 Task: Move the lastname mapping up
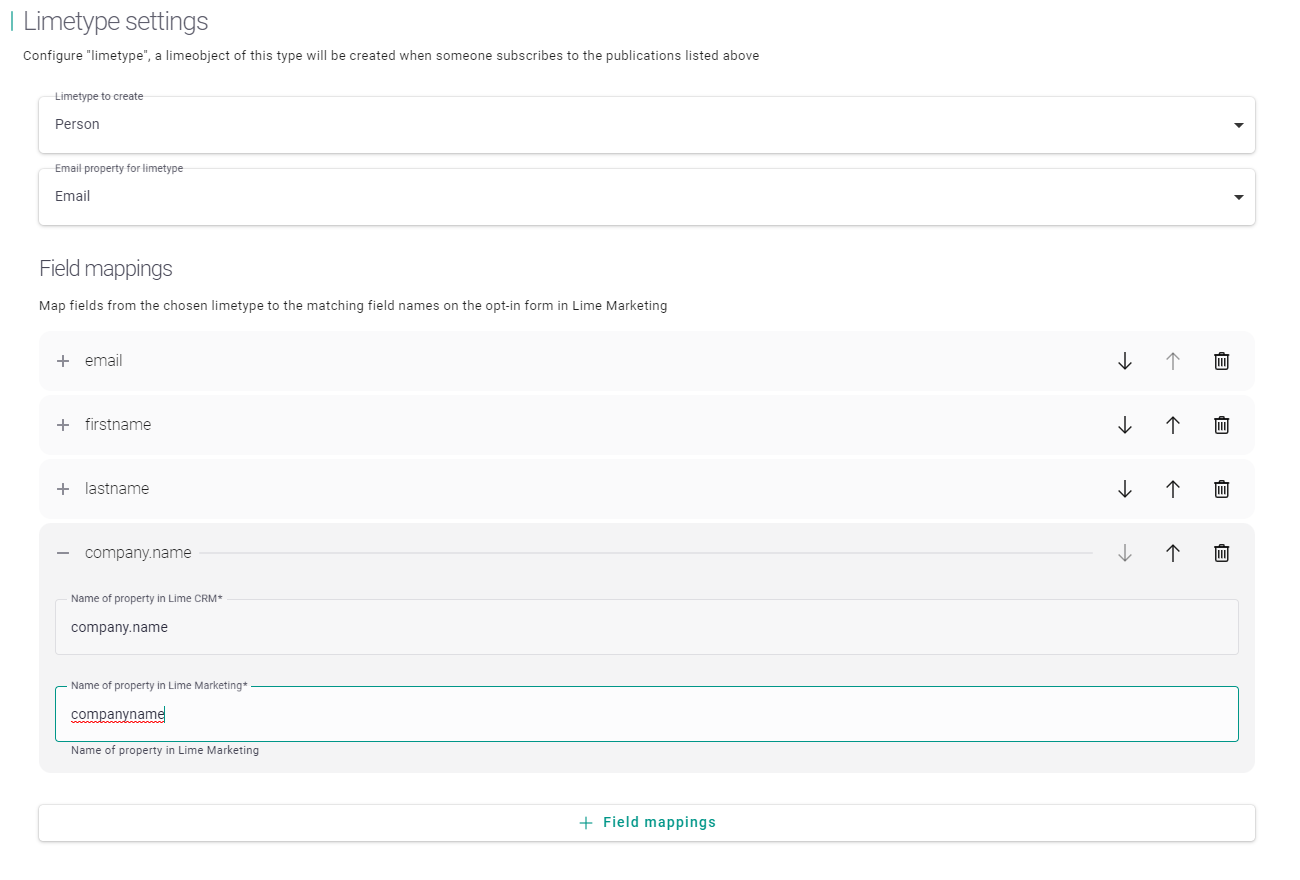click(x=1173, y=488)
